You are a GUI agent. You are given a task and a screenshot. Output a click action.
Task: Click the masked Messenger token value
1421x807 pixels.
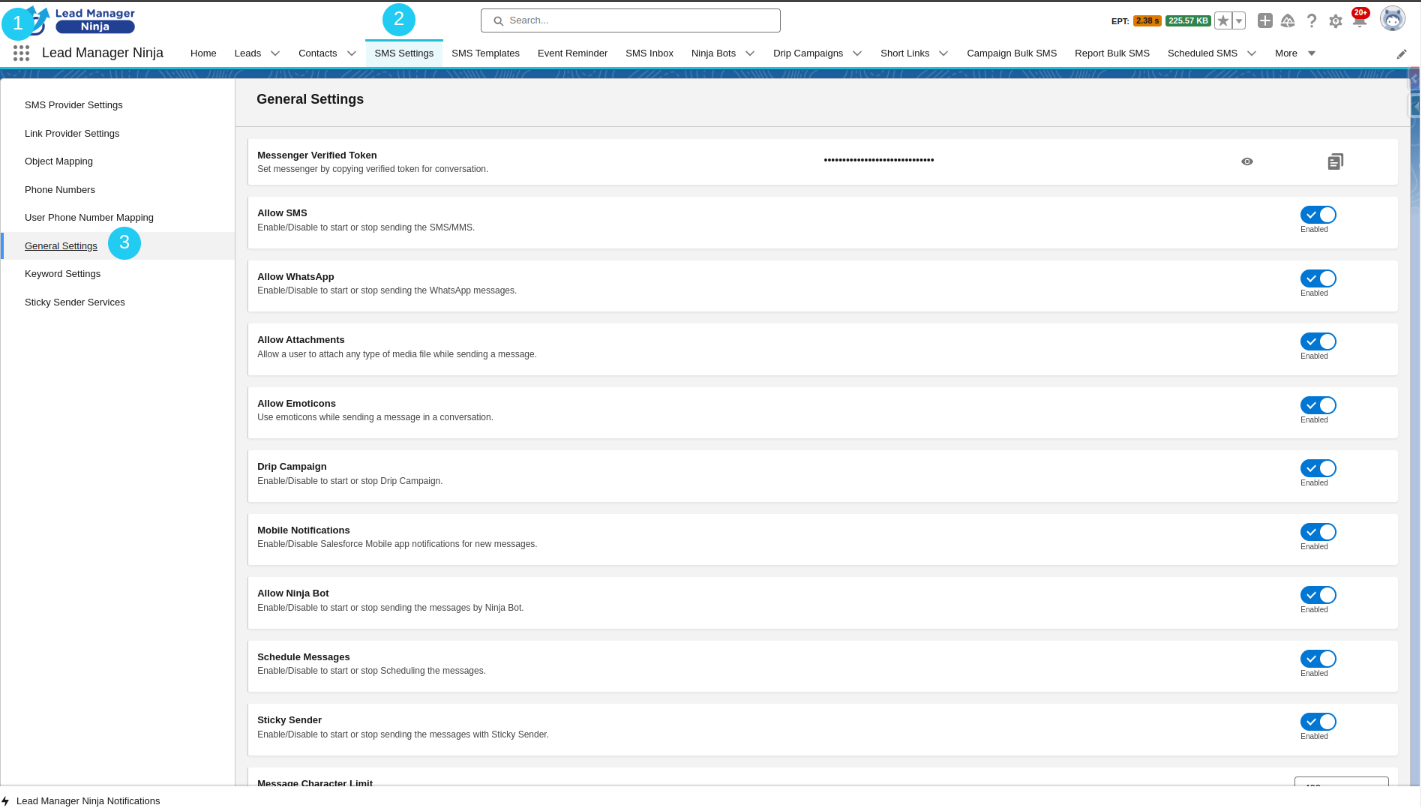point(879,160)
